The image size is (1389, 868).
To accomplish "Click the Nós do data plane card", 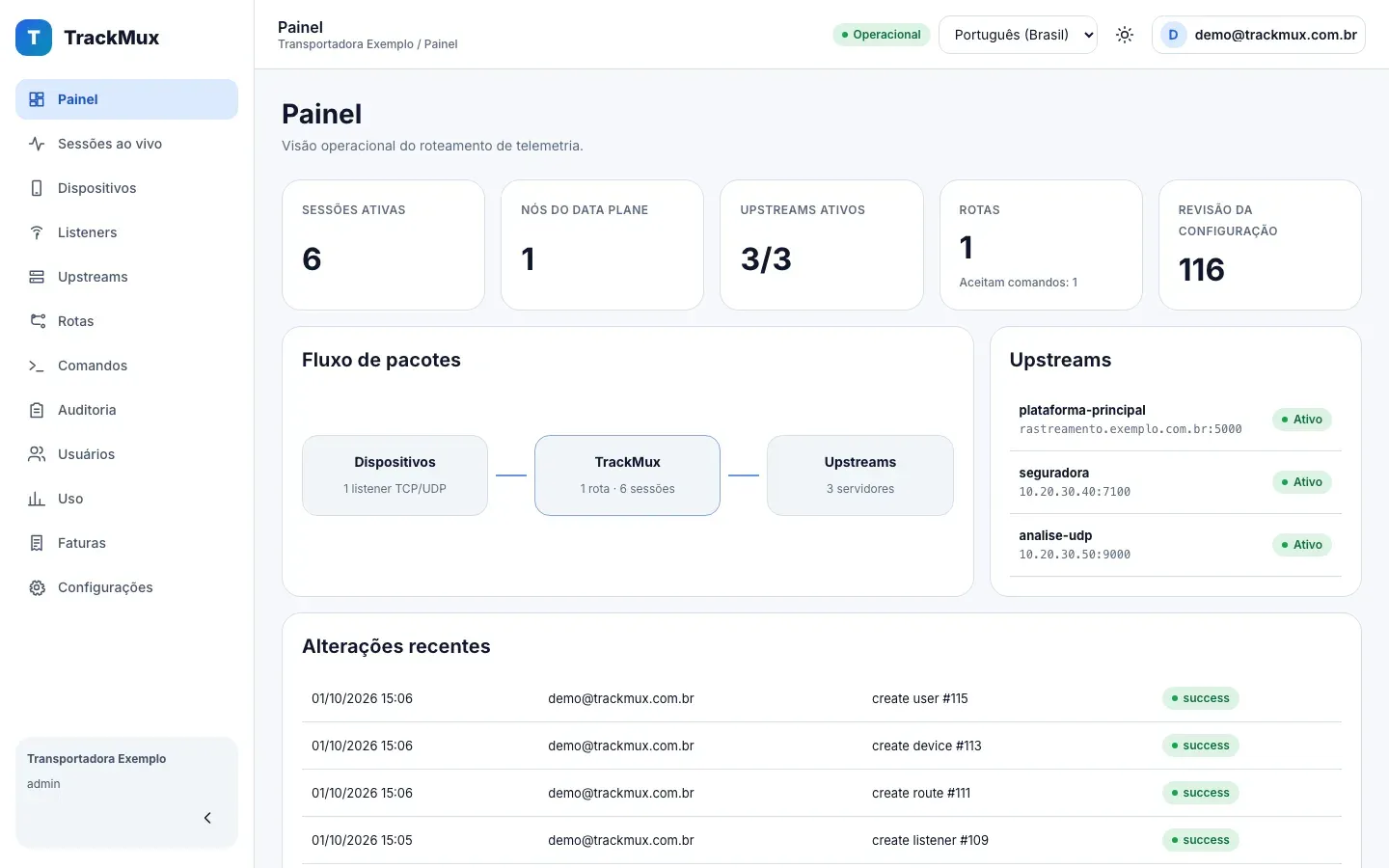I will pos(602,245).
